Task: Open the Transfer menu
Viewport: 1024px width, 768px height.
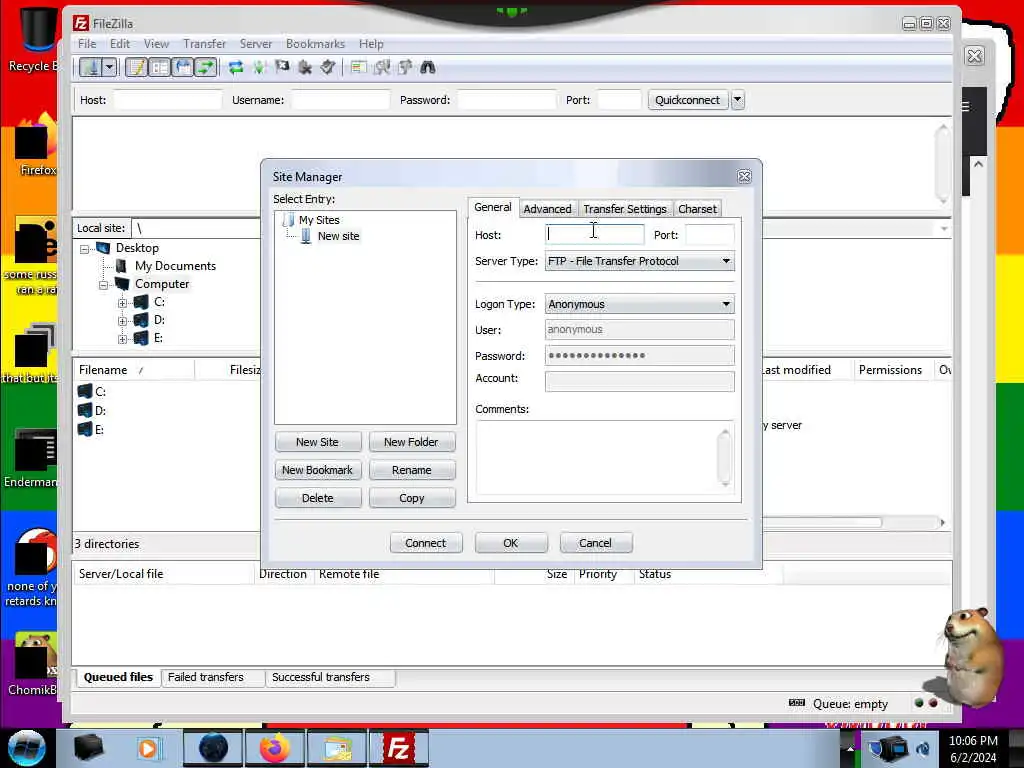Action: coord(204,44)
